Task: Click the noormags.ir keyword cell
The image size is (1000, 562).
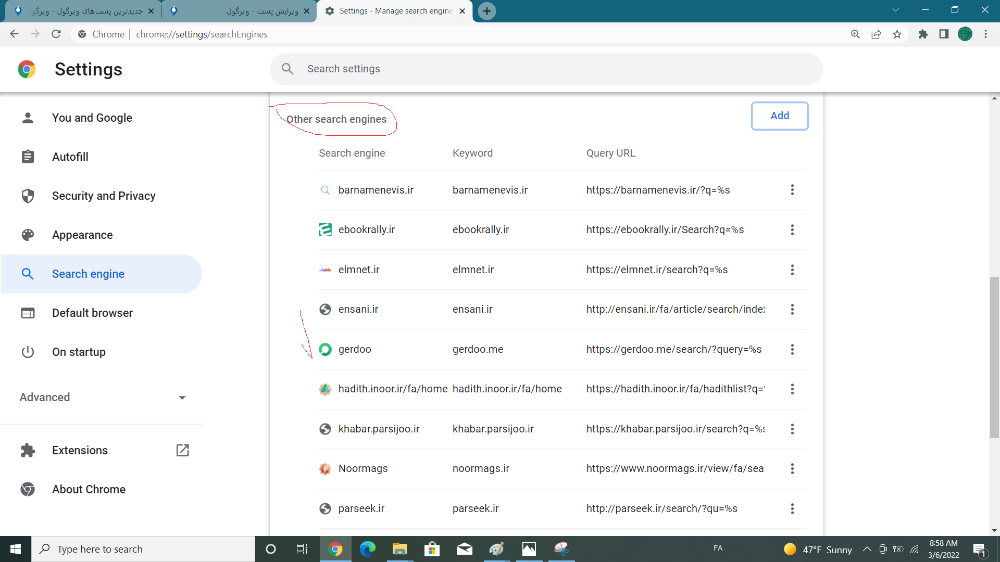Action: [x=481, y=469]
